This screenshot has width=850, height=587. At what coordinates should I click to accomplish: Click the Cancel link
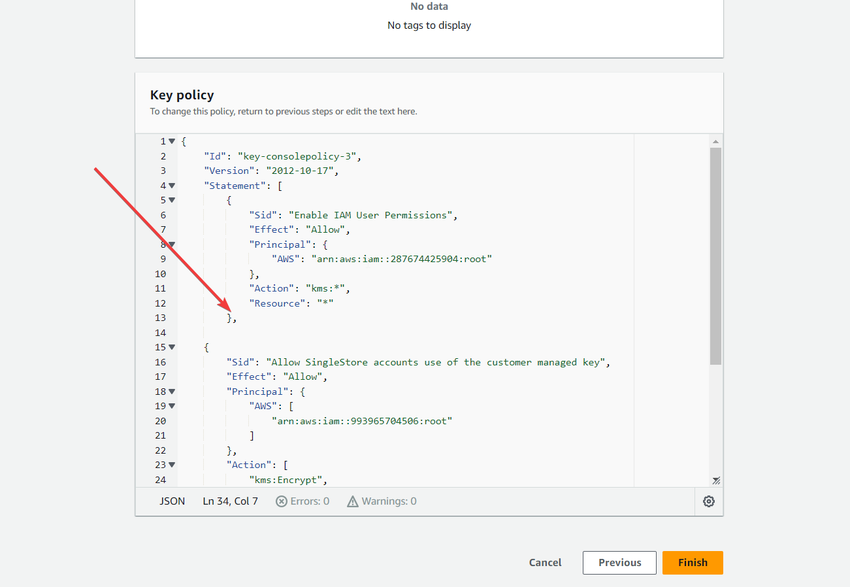pyautogui.click(x=545, y=562)
